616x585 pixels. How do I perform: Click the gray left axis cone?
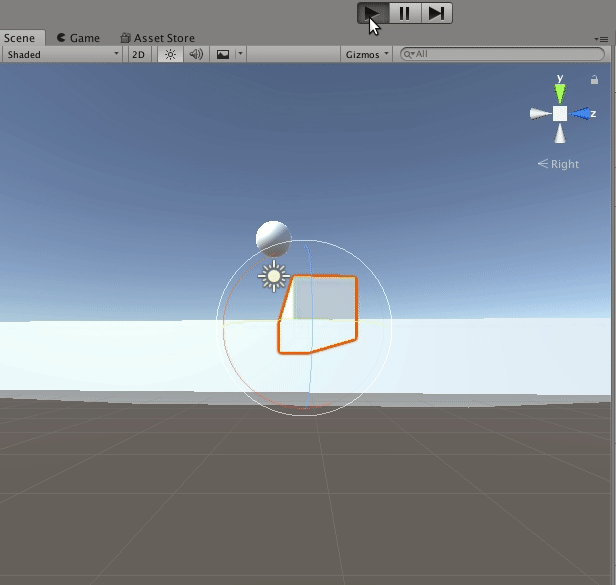coord(540,114)
